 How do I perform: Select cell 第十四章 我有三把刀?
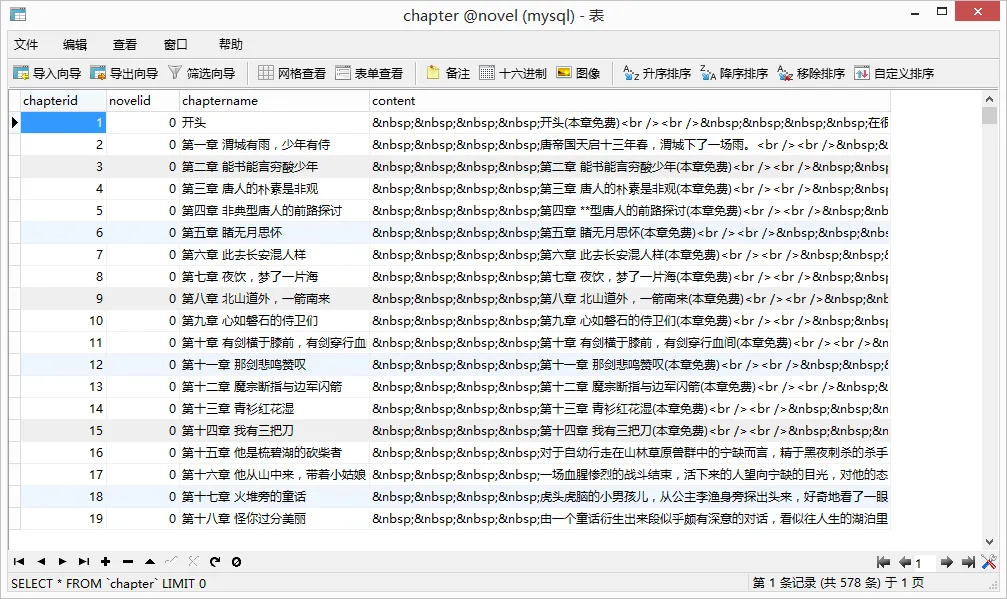tap(274, 430)
